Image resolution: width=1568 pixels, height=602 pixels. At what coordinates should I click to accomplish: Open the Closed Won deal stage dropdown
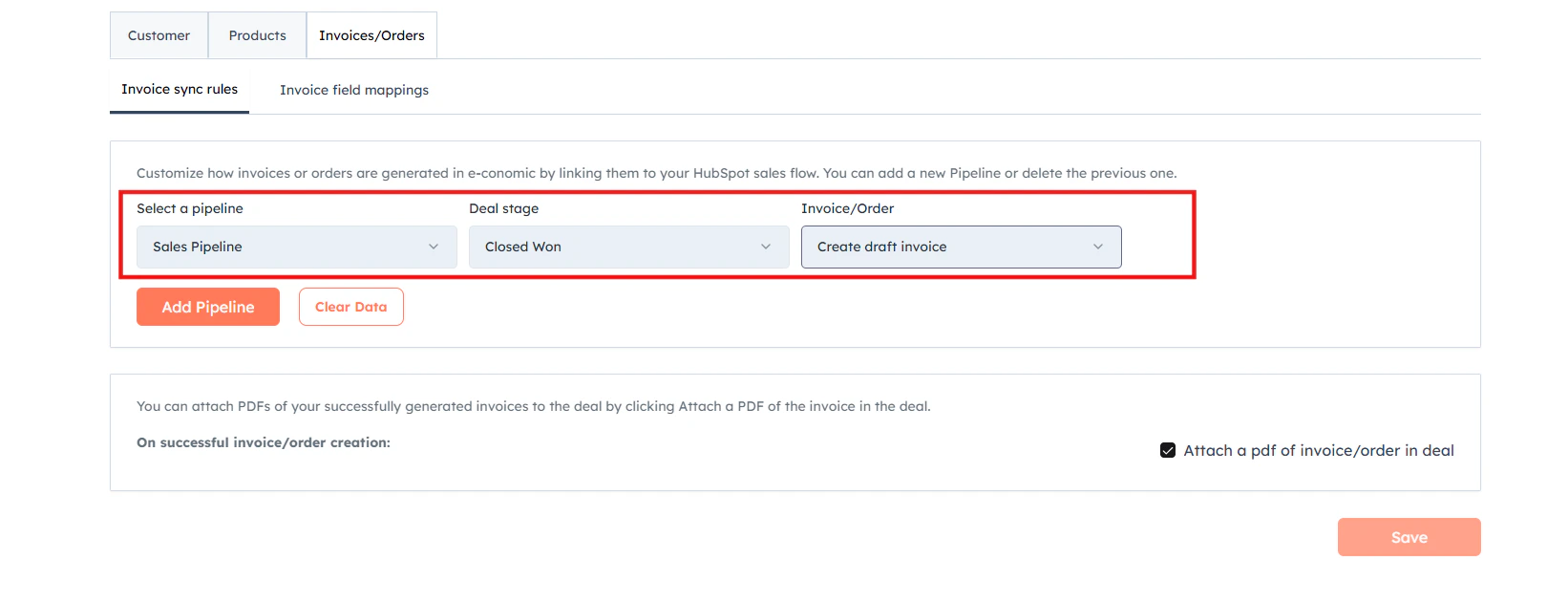[629, 247]
